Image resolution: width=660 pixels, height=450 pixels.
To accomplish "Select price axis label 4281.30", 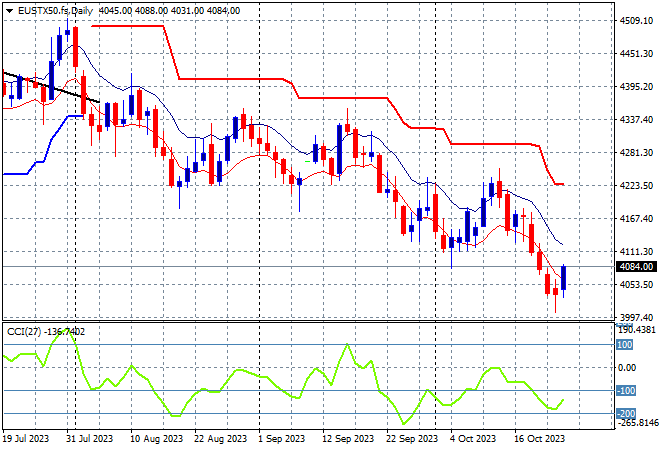I will 636,152.
